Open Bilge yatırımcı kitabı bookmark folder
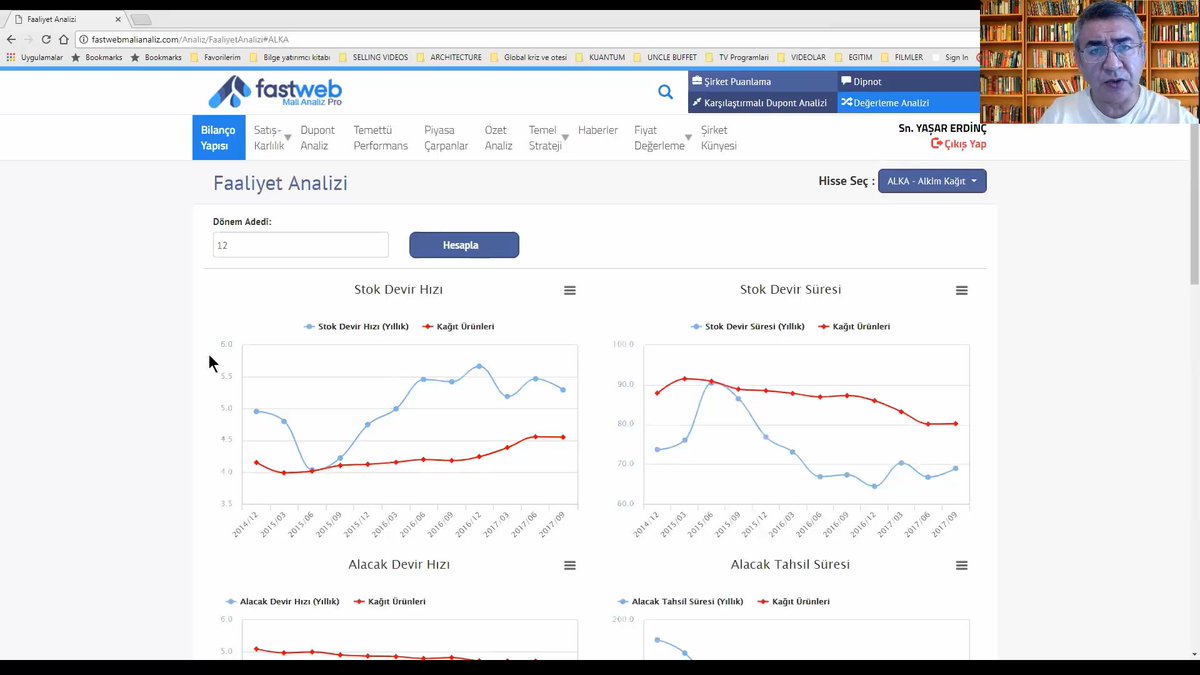This screenshot has height=675, width=1200. pyautogui.click(x=290, y=57)
